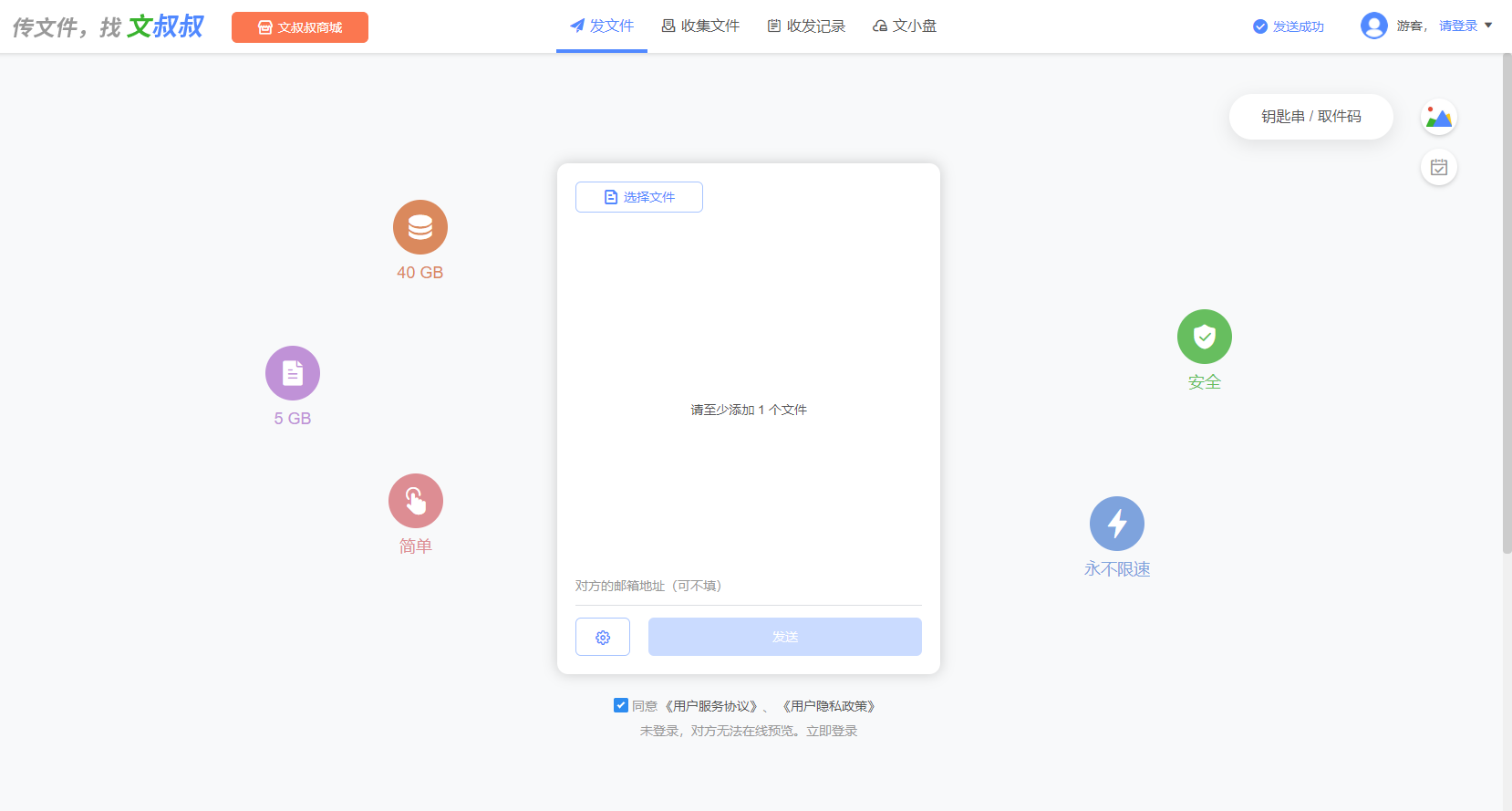This screenshot has height=811, width=1512.
Task: Switch to the 收集文件 tab
Action: (x=700, y=26)
